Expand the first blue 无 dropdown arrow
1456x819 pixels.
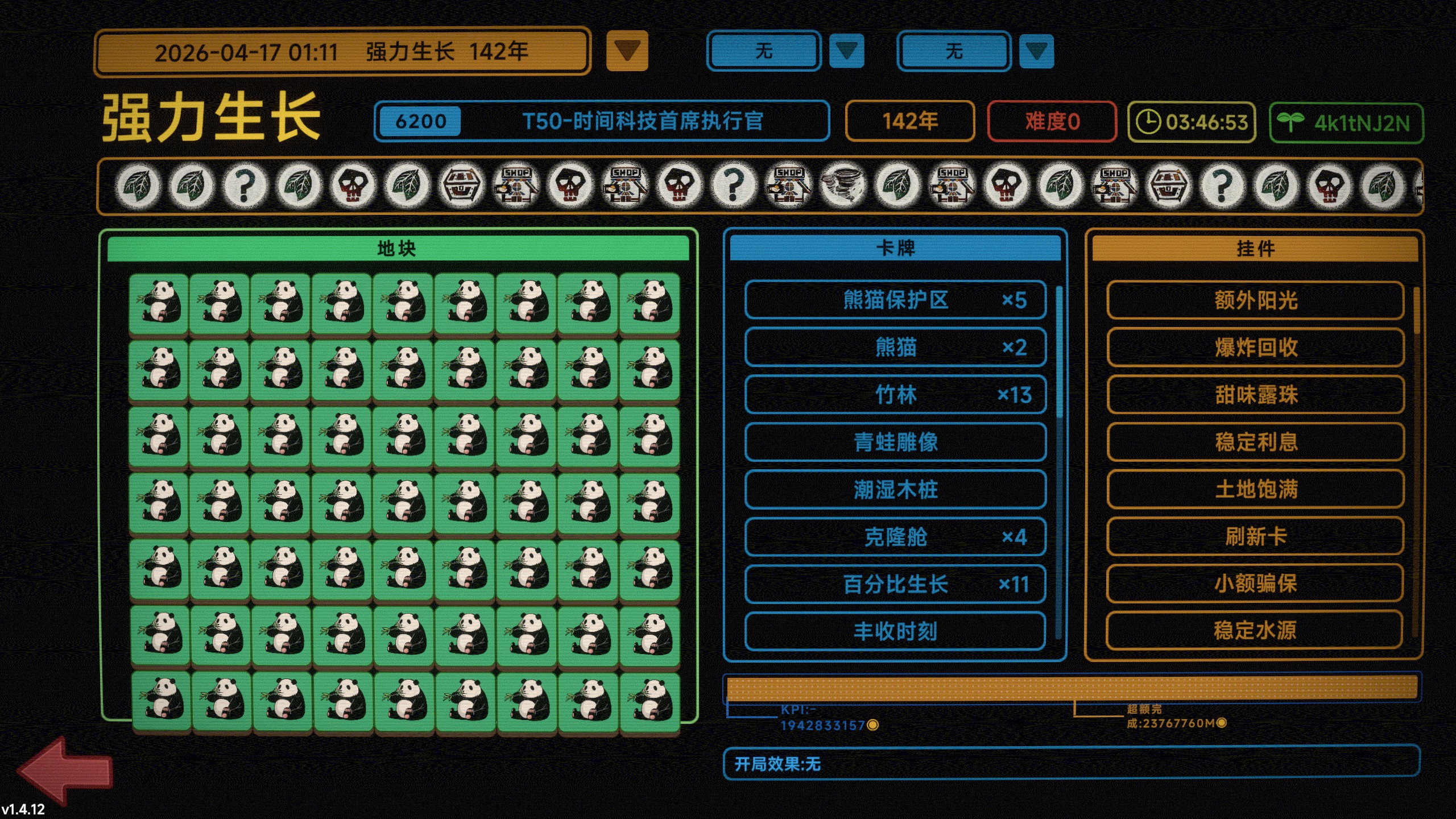click(x=846, y=51)
